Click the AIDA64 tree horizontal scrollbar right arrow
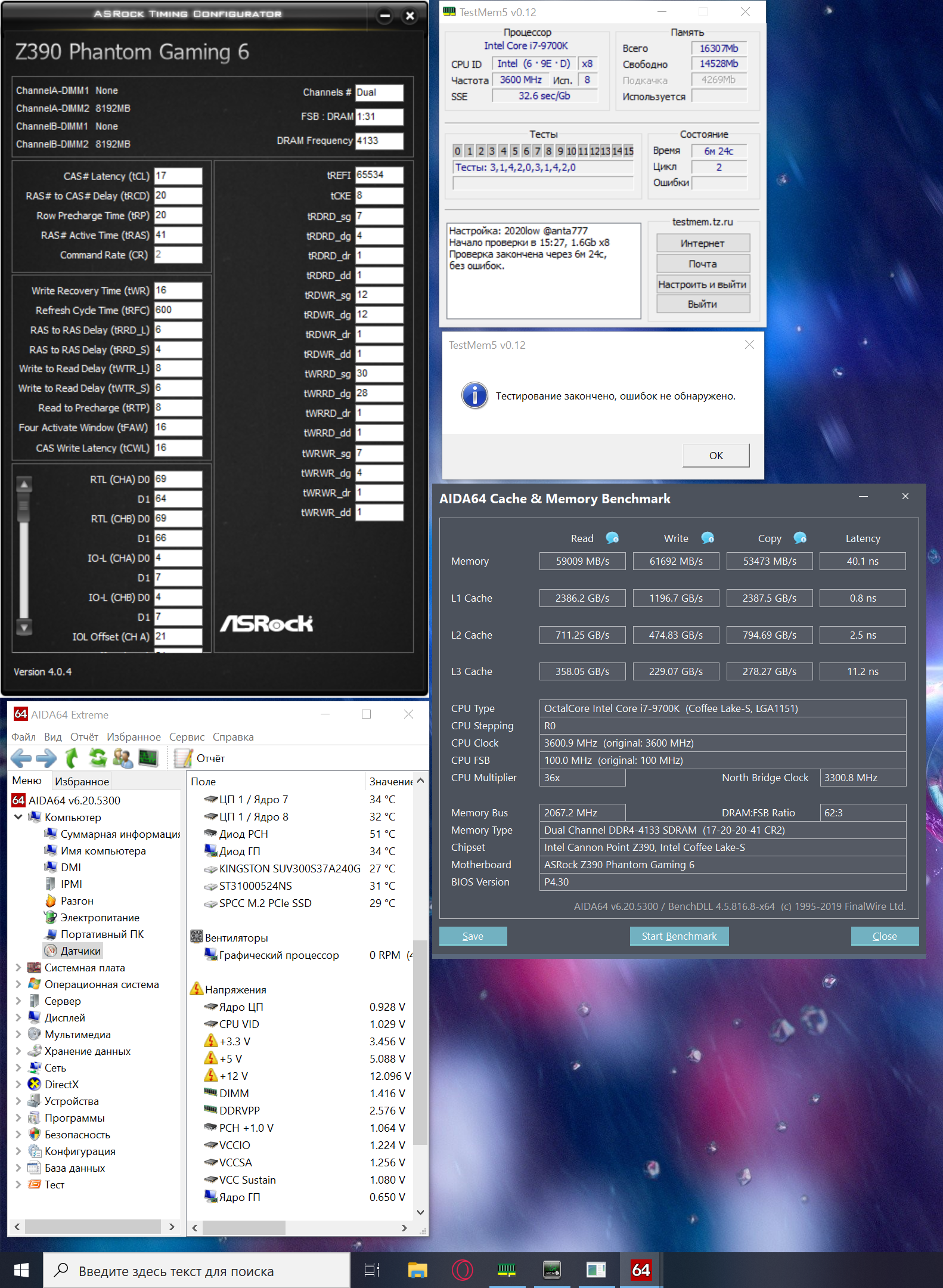Screen dimensions: 943x1288 (172, 1227)
